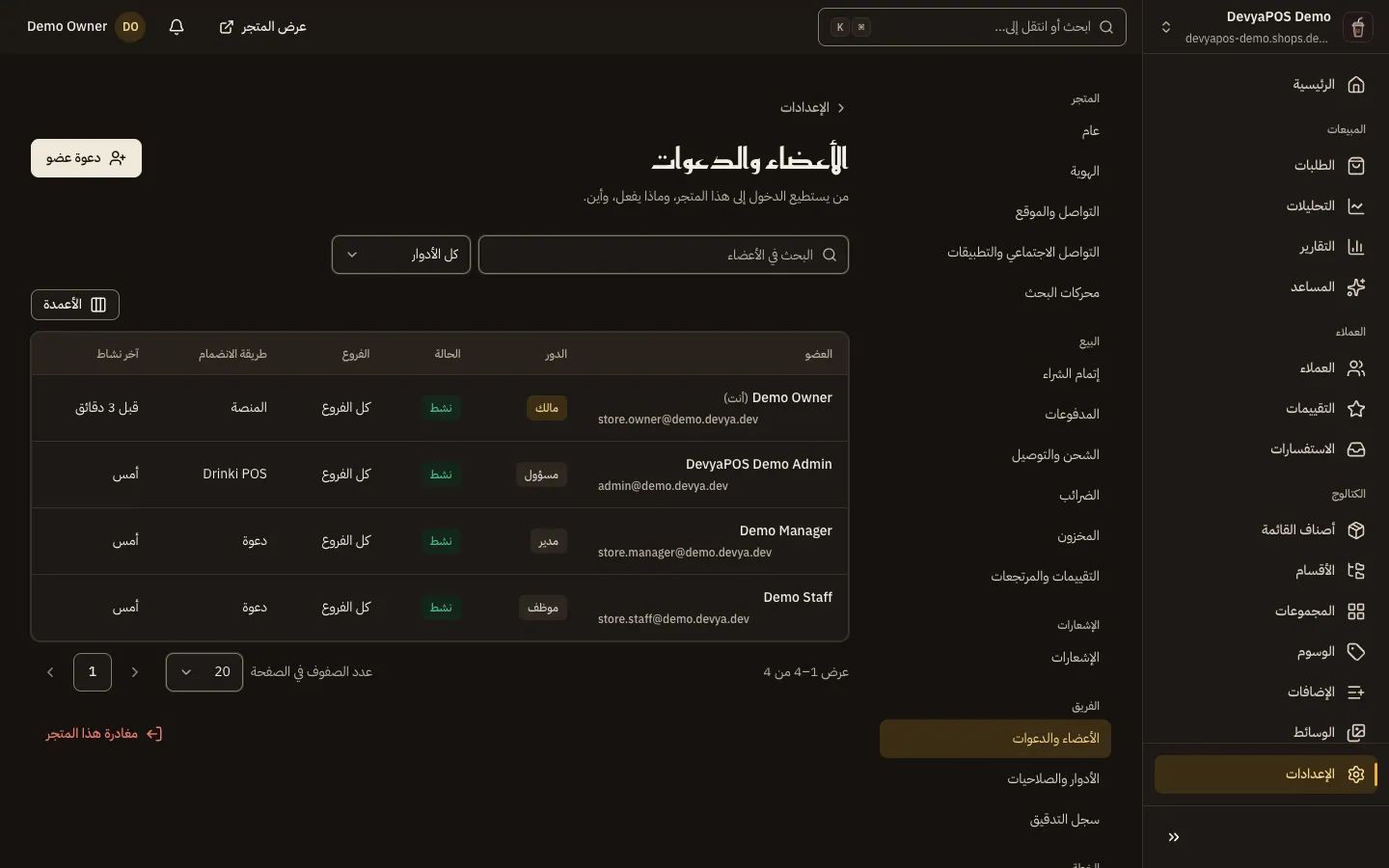
Task: Open the الأعمدة columns chooser
Action: [75, 305]
